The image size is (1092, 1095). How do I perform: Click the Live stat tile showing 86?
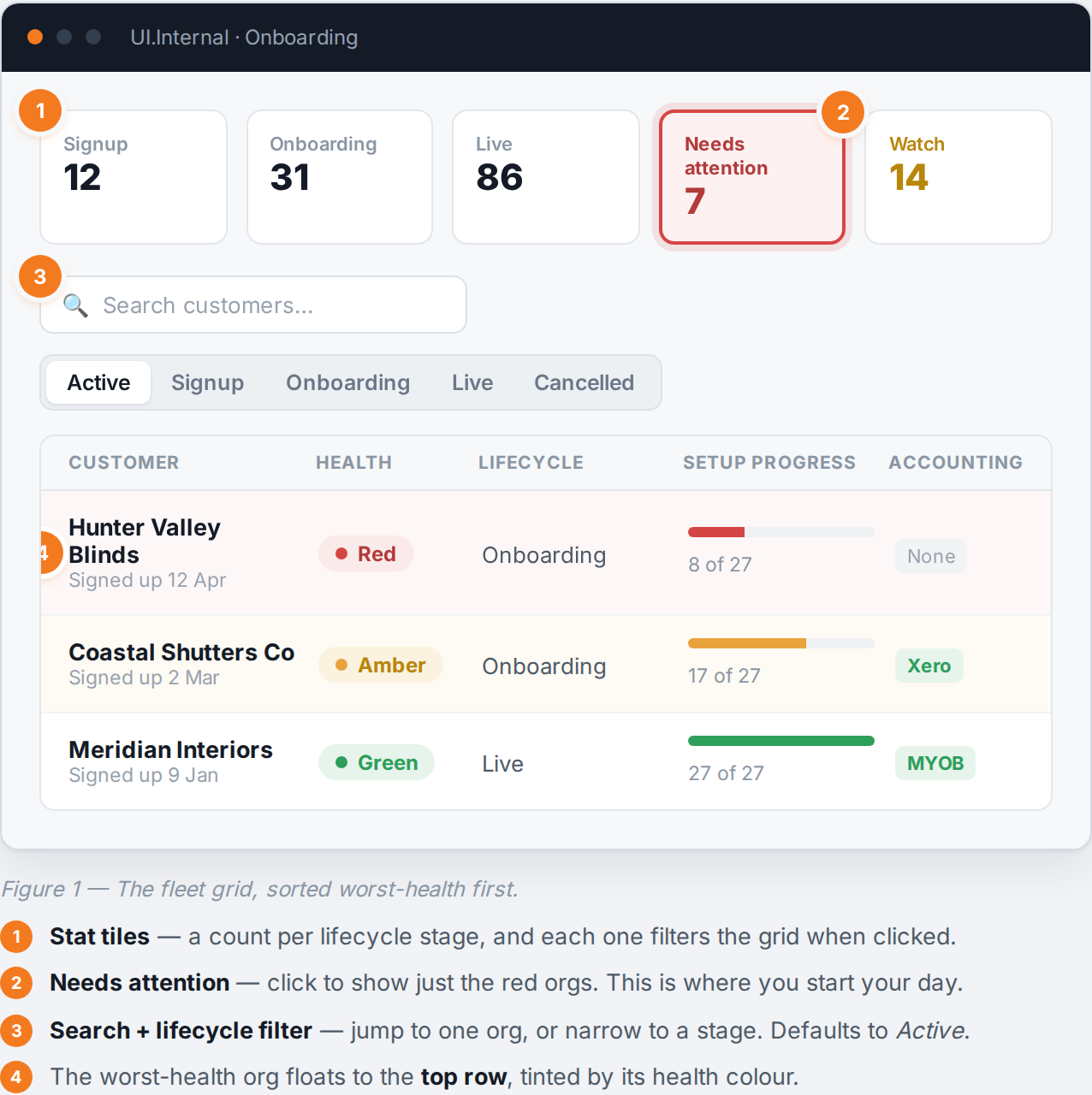tap(546, 177)
